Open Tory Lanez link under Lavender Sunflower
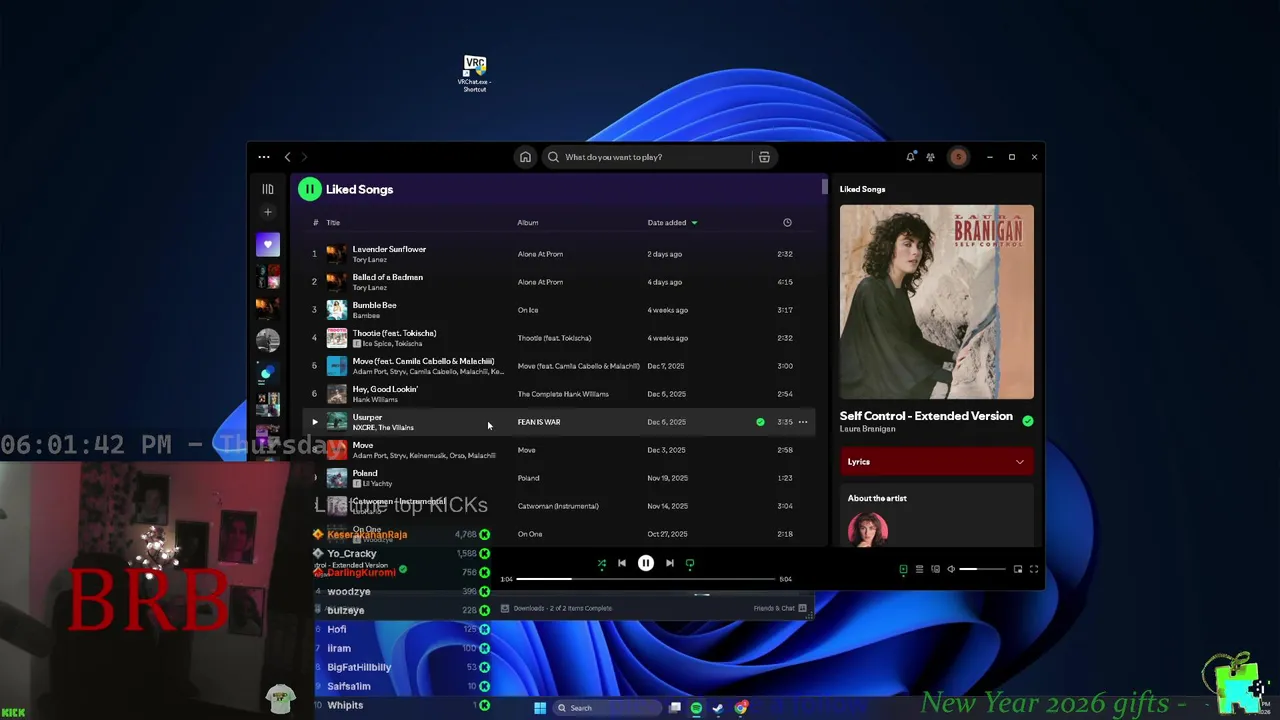1280x720 pixels. [369, 260]
